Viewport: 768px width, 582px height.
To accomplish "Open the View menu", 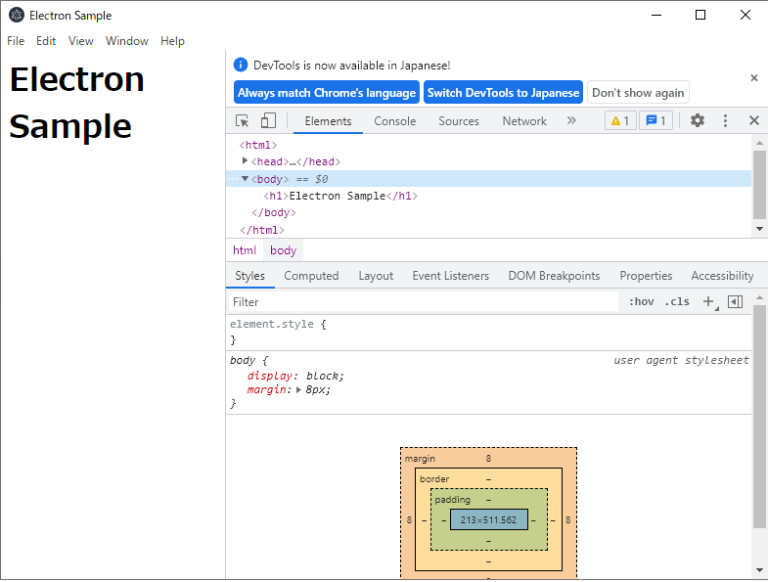I will click(81, 41).
